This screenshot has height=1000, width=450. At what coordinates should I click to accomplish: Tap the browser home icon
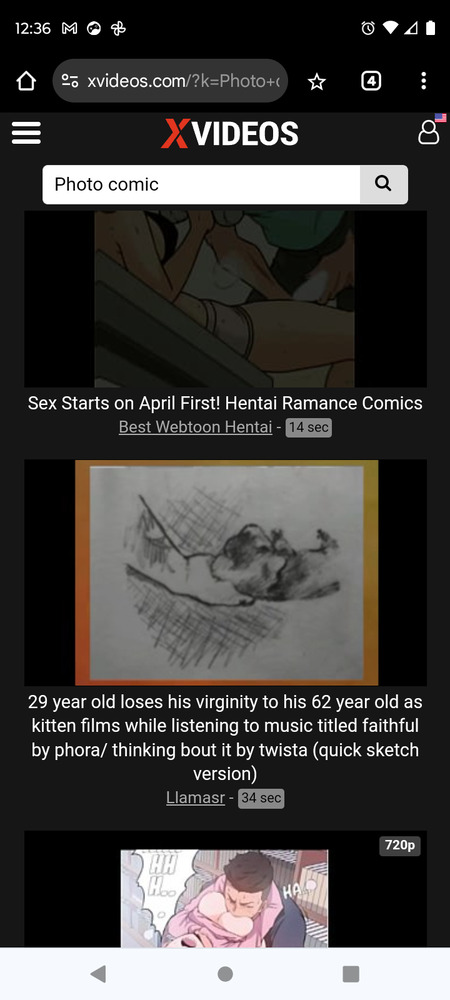coord(25,81)
